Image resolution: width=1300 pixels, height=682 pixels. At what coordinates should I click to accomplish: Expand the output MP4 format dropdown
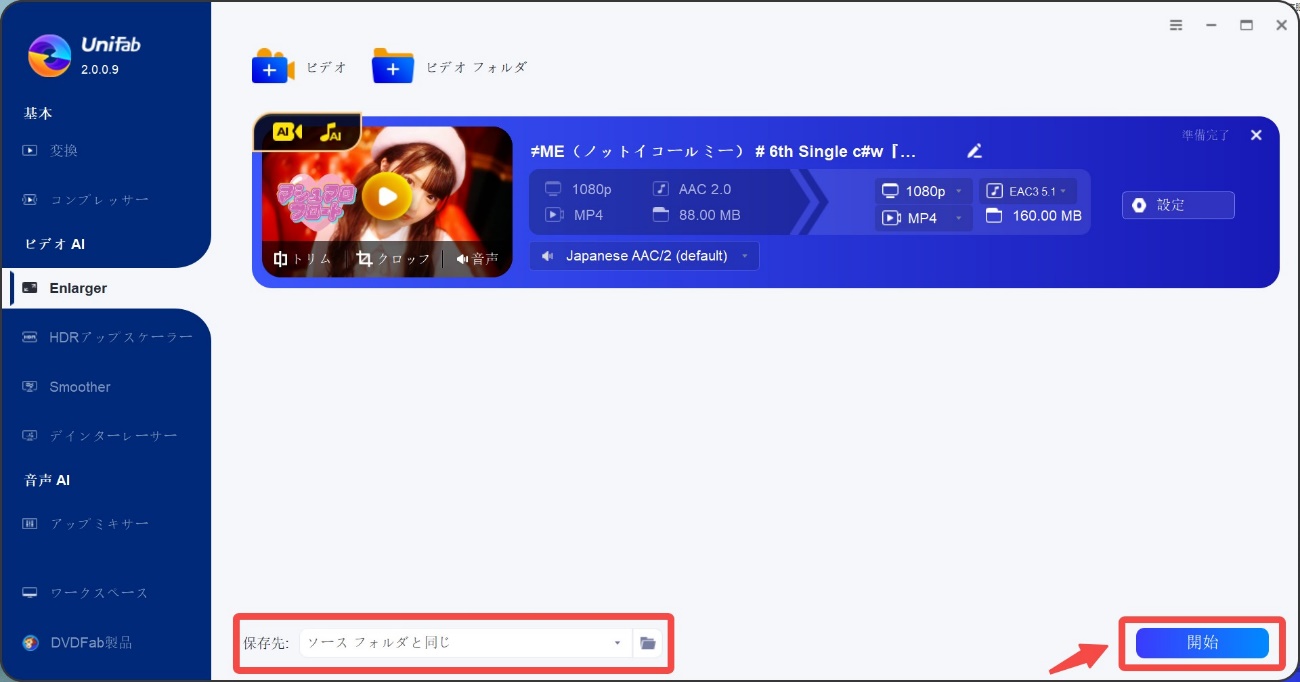[924, 218]
